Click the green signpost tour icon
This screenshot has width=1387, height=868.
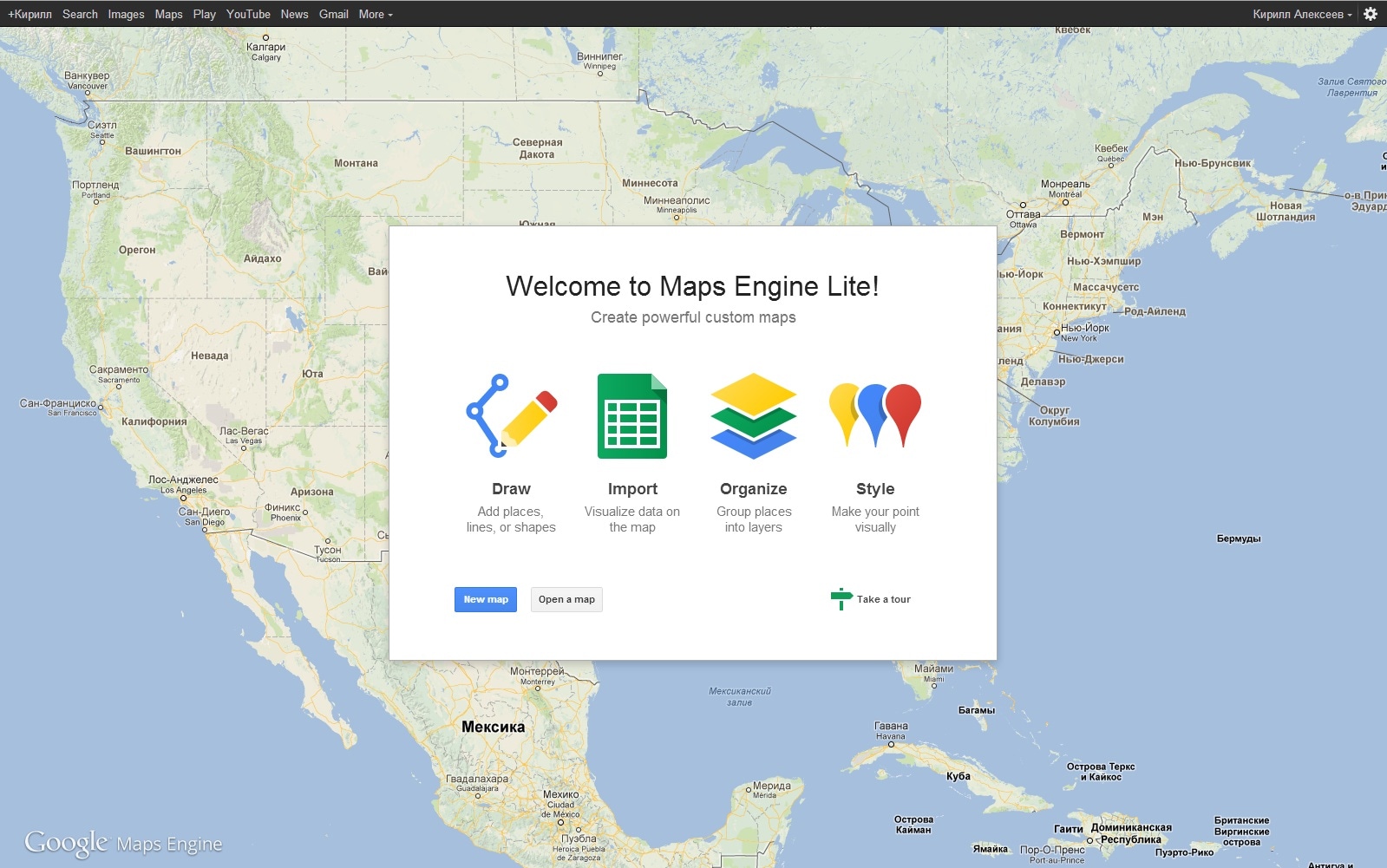click(x=841, y=599)
